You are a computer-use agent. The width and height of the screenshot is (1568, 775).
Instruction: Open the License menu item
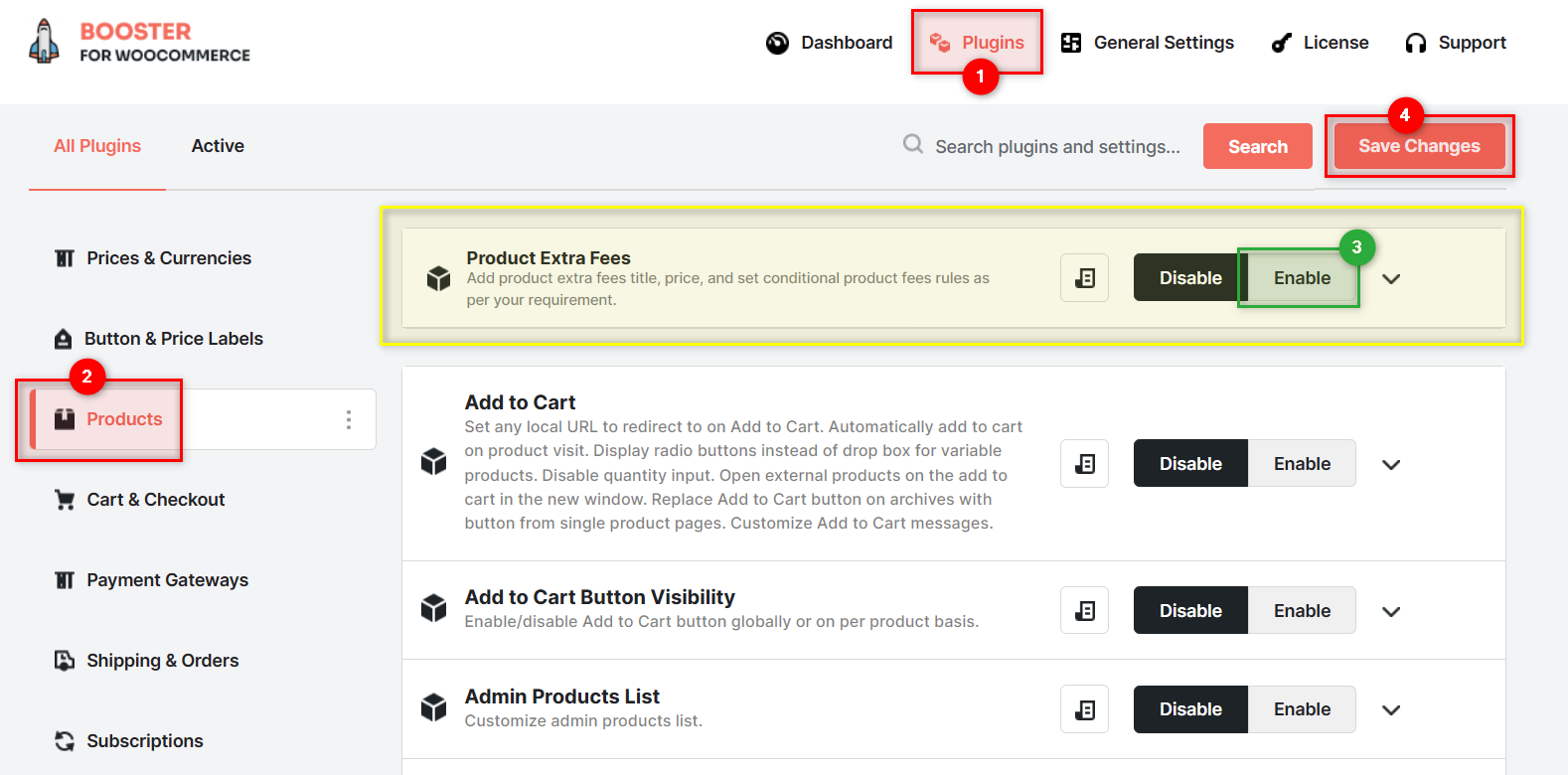pos(1321,43)
